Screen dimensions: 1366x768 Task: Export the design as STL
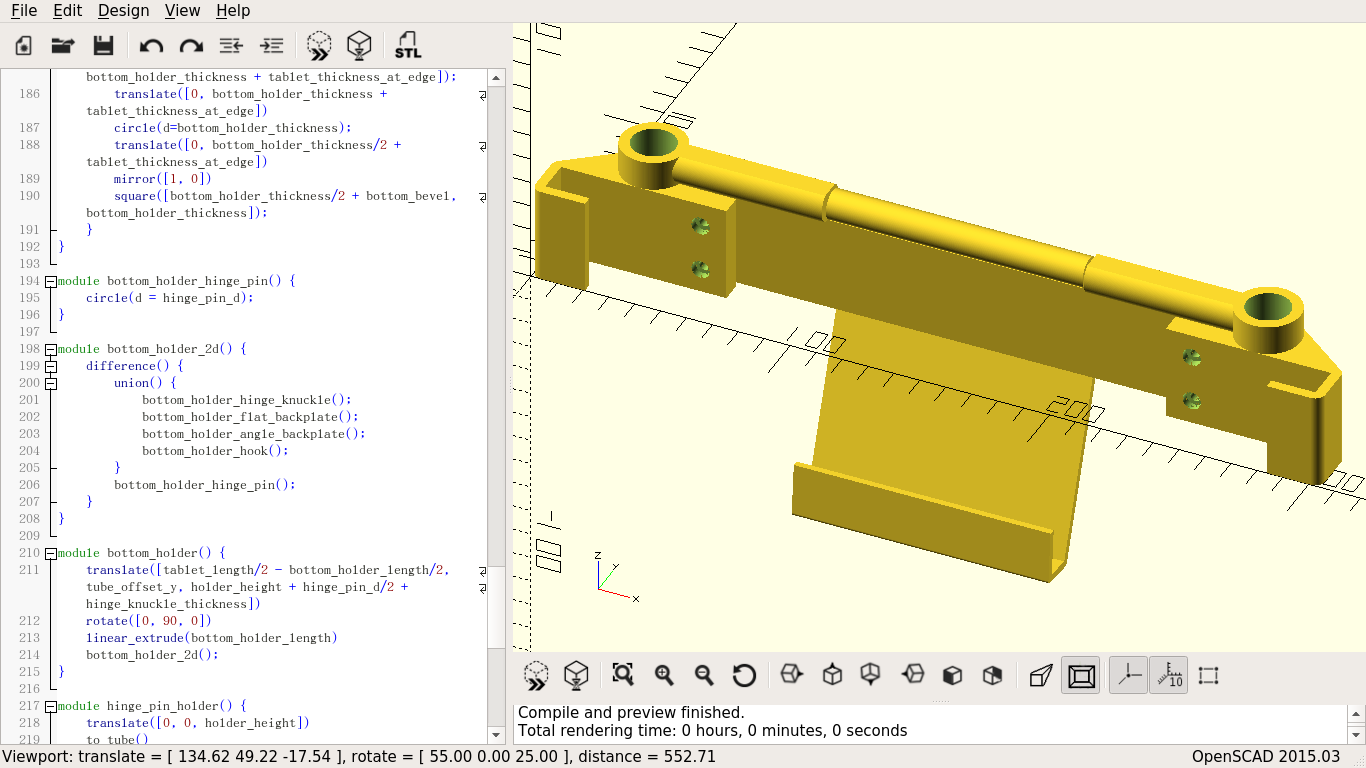[x=407, y=45]
